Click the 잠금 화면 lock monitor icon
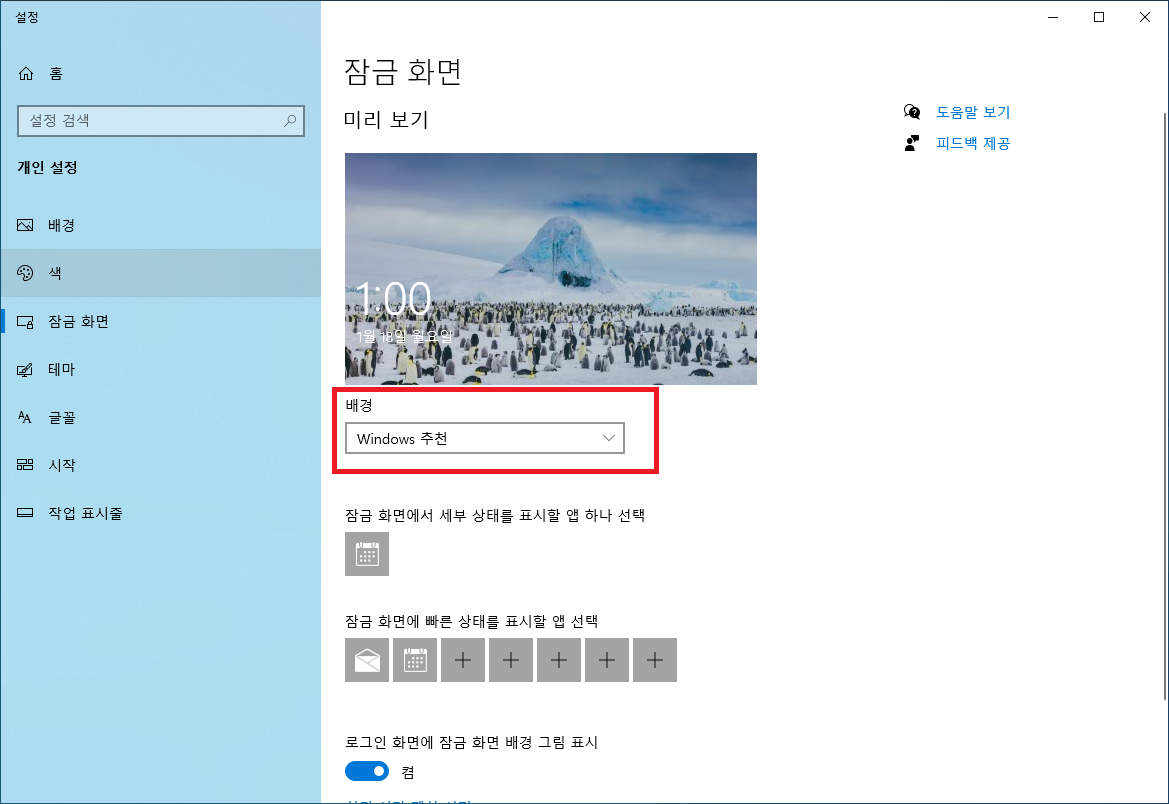This screenshot has height=804, width=1169. [x=25, y=321]
